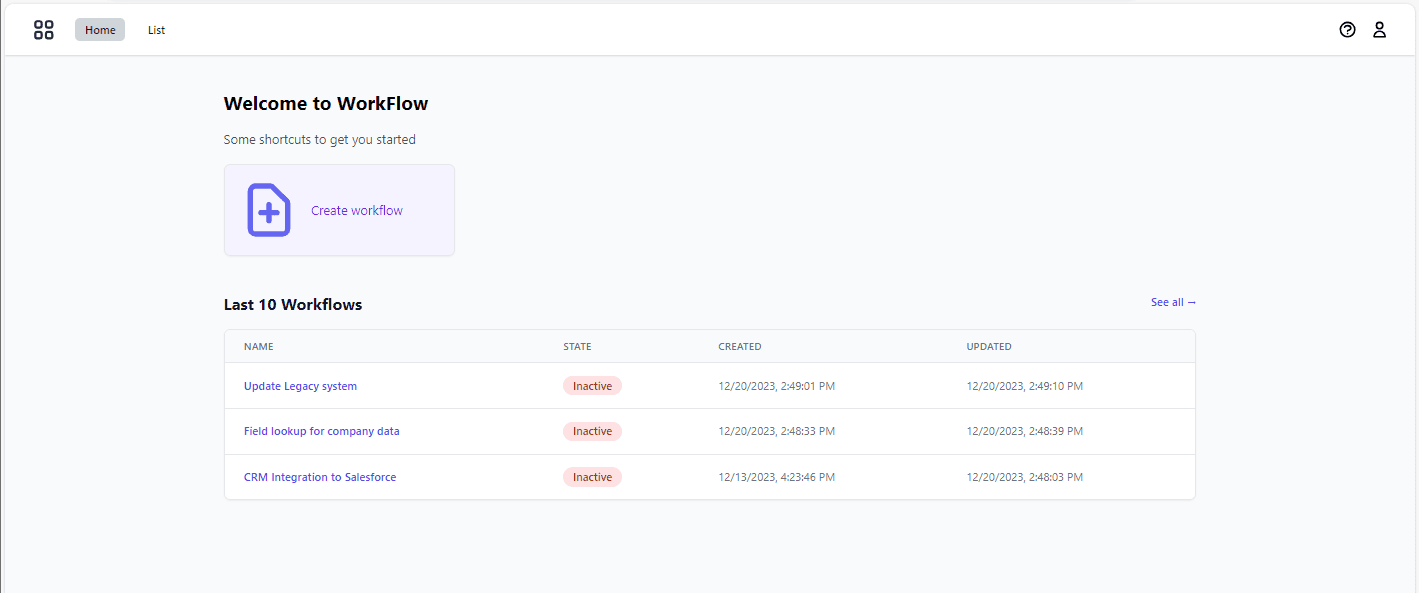
Task: Click the UPDATED column header
Action: click(989, 346)
